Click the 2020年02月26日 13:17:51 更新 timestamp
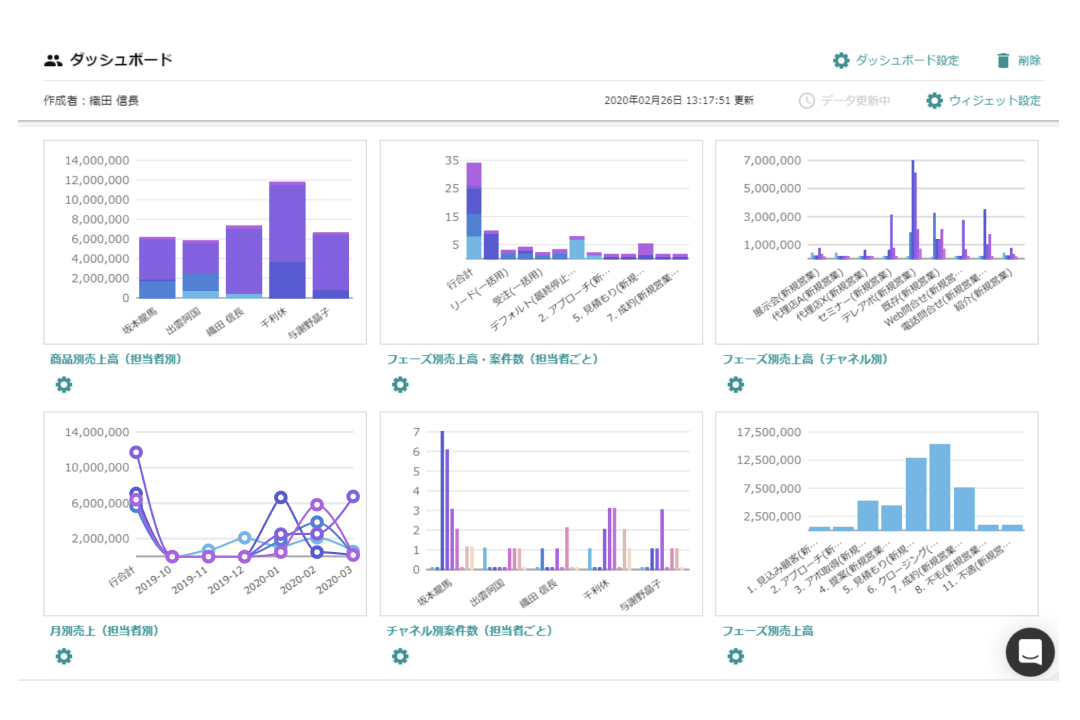The image size is (1080, 720). pos(678,101)
